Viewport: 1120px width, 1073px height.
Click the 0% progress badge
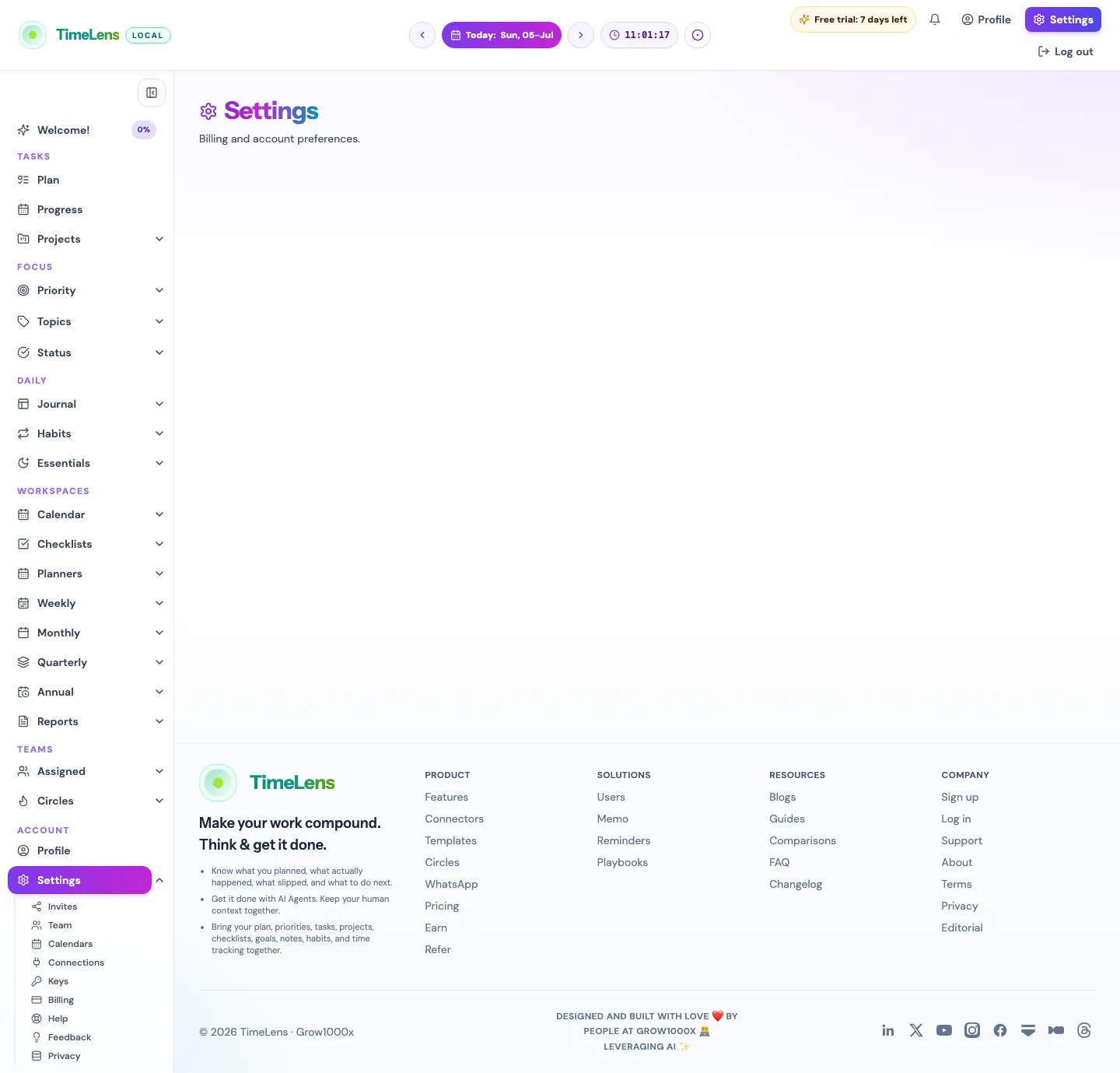tap(144, 130)
